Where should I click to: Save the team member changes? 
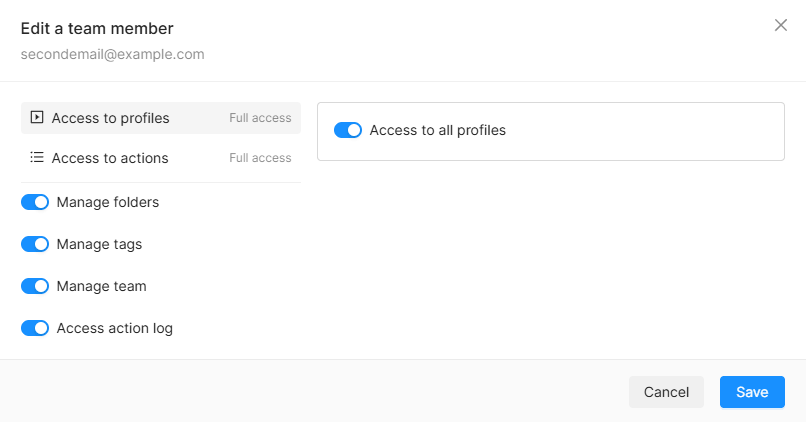[x=752, y=392]
